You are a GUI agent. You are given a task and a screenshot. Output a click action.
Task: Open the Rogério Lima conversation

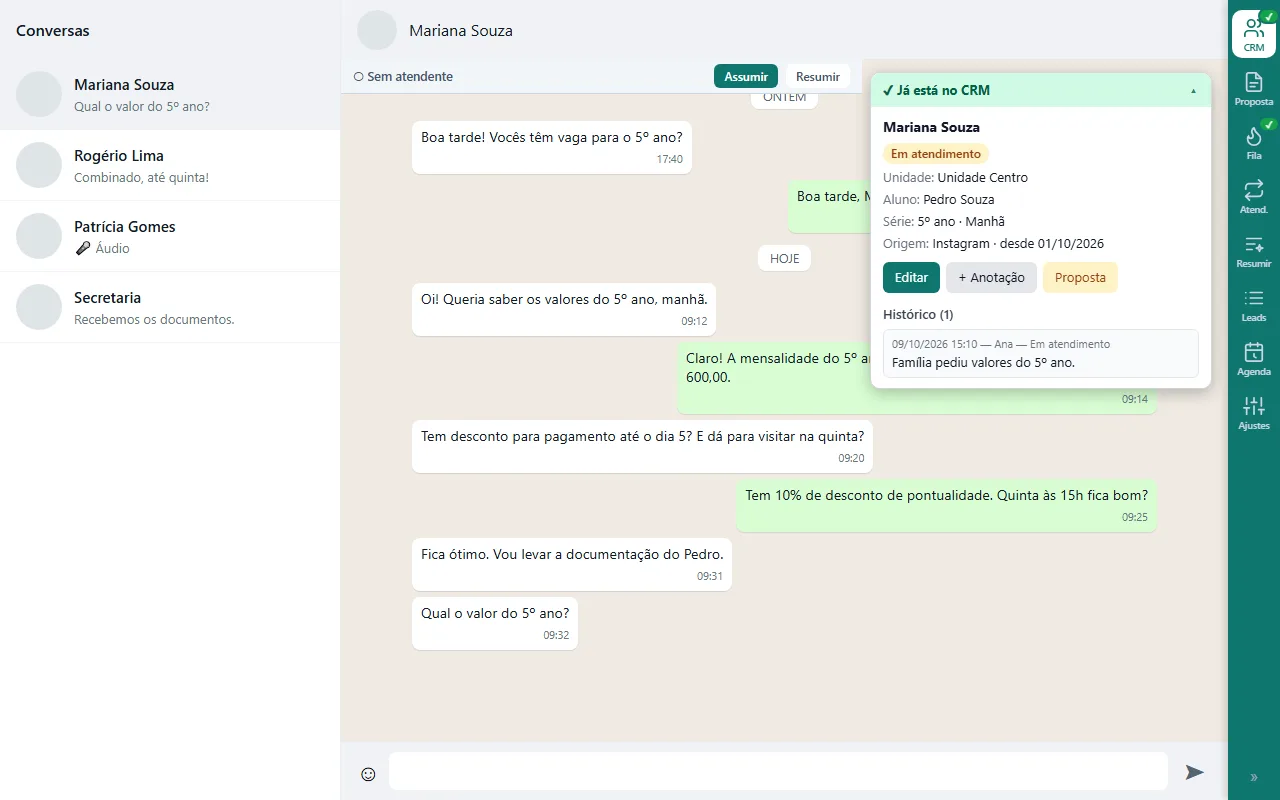tap(170, 165)
